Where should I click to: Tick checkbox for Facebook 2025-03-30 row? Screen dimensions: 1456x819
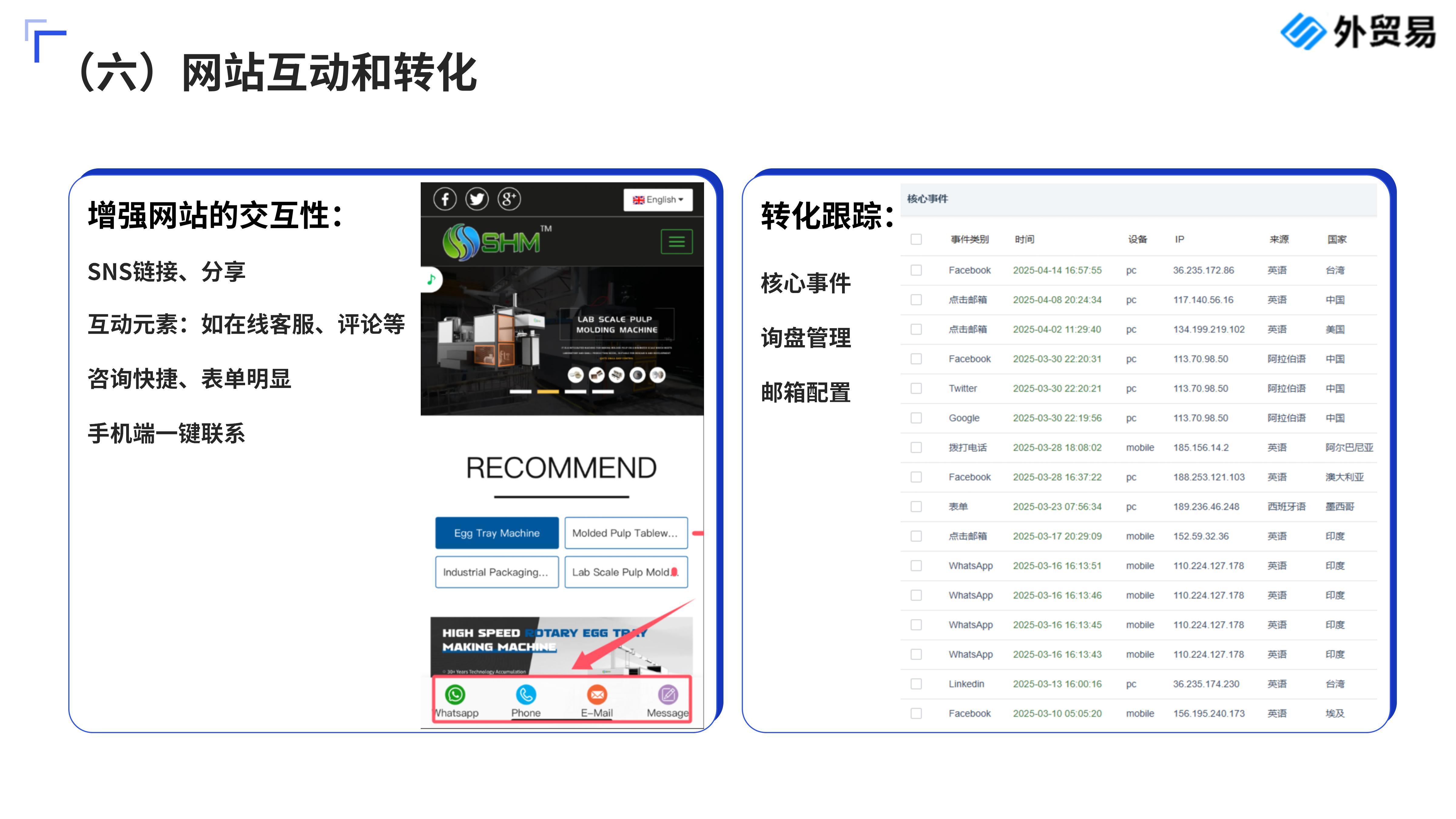(x=916, y=359)
